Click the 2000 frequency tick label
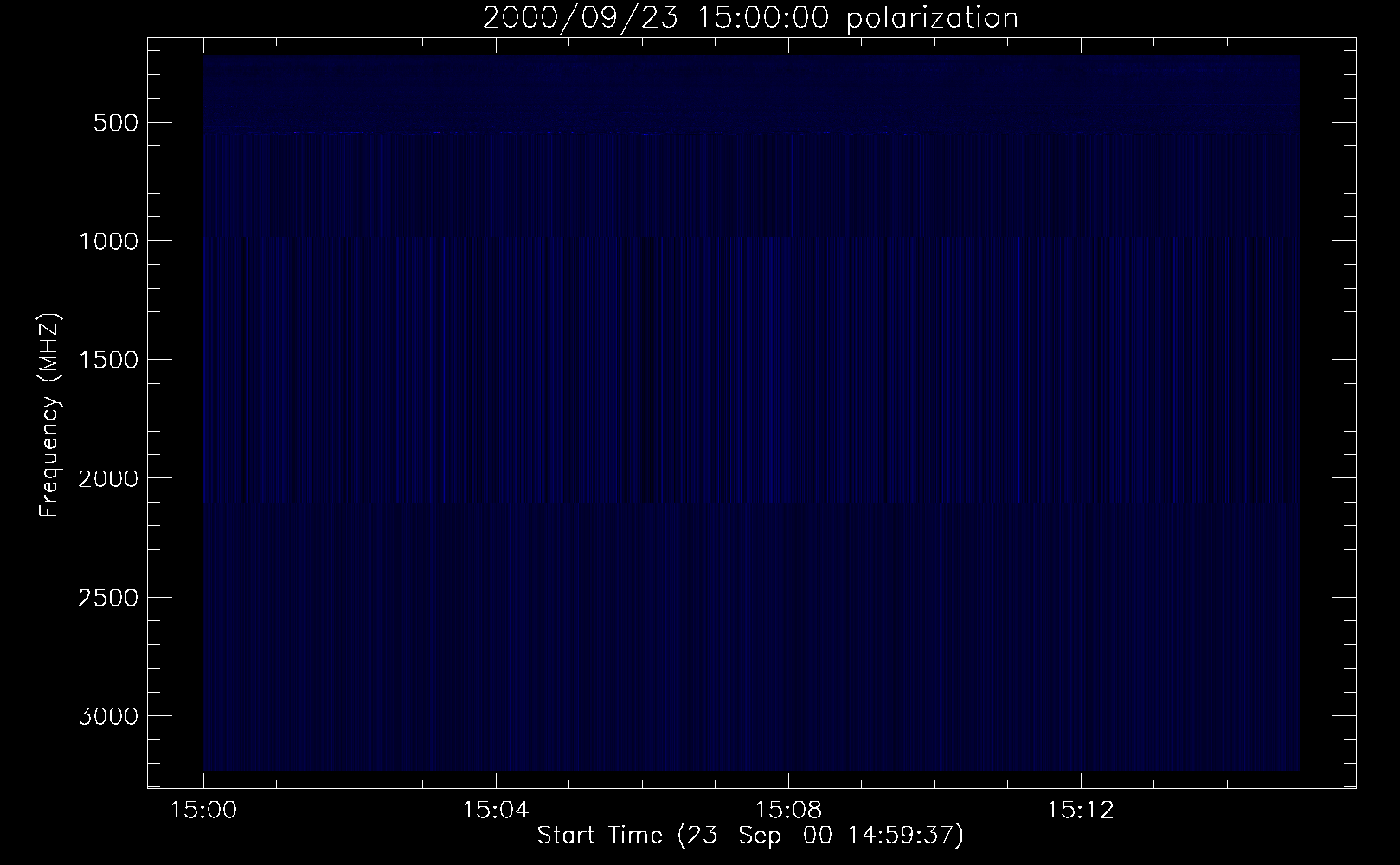Image resolution: width=1400 pixels, height=865 pixels. [108, 478]
